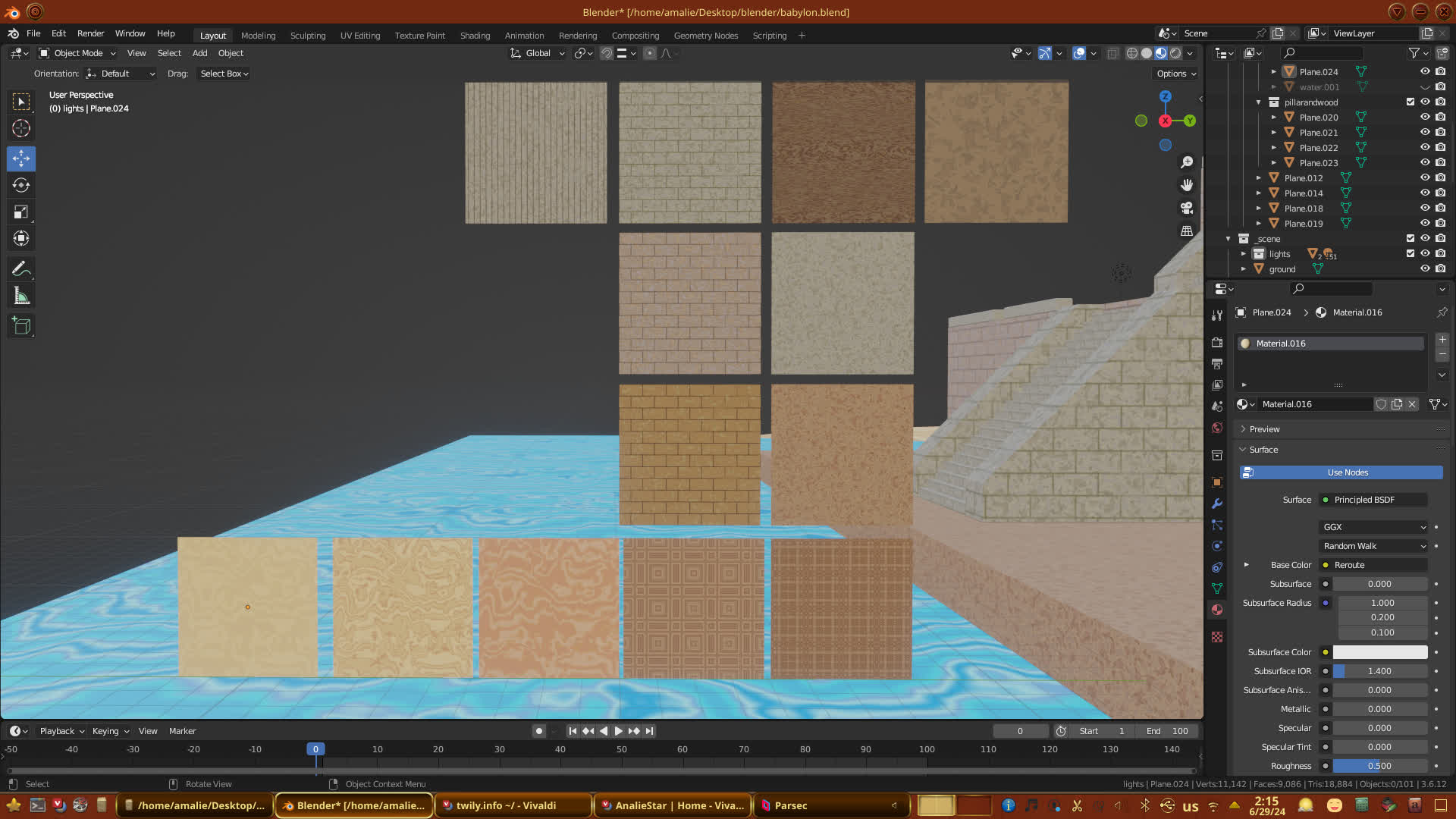This screenshot has height=819, width=1456.
Task: Expand the Preview panel
Action: [1264, 429]
